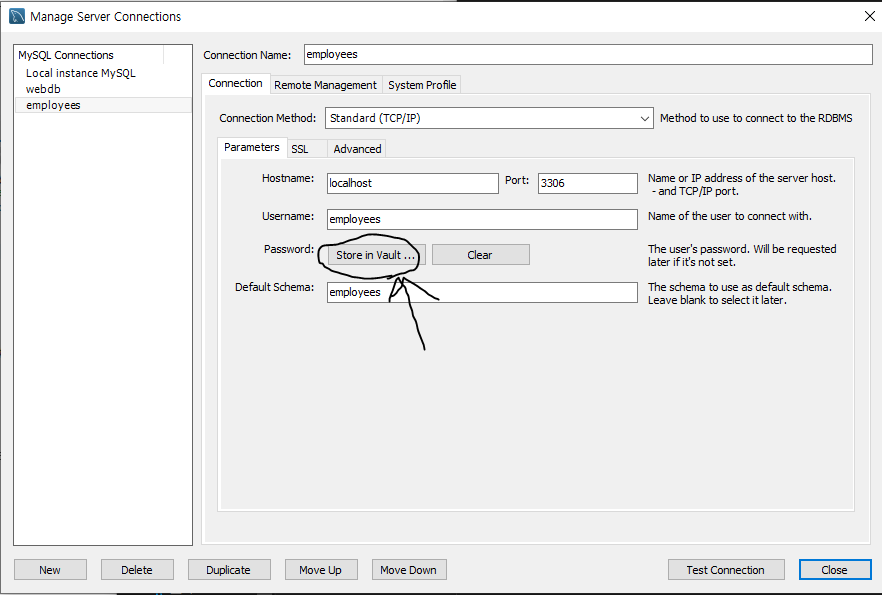Focus the Connection Name text field
This screenshot has width=882, height=595.
[588, 55]
